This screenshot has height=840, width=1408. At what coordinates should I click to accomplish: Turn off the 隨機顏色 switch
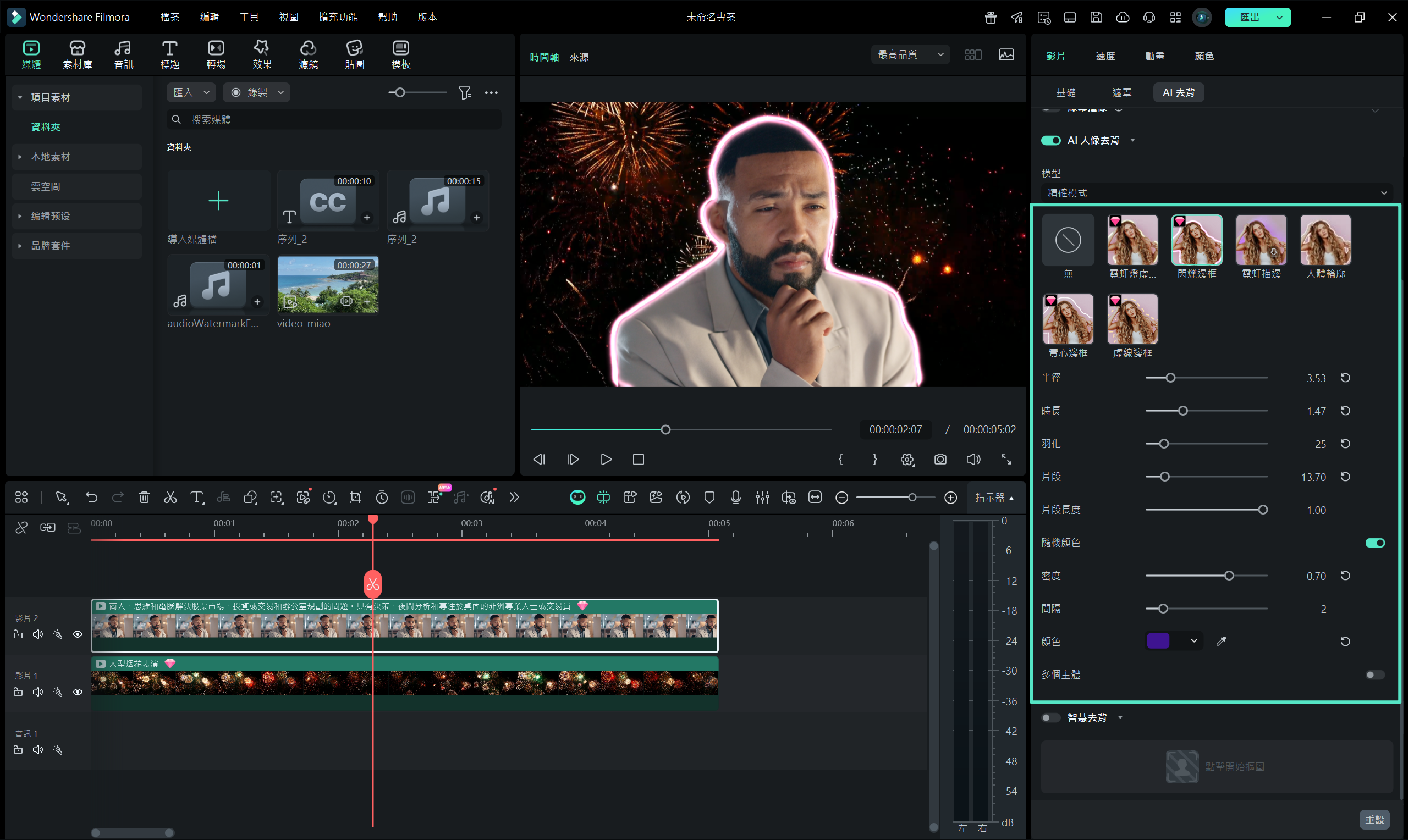coord(1374,543)
